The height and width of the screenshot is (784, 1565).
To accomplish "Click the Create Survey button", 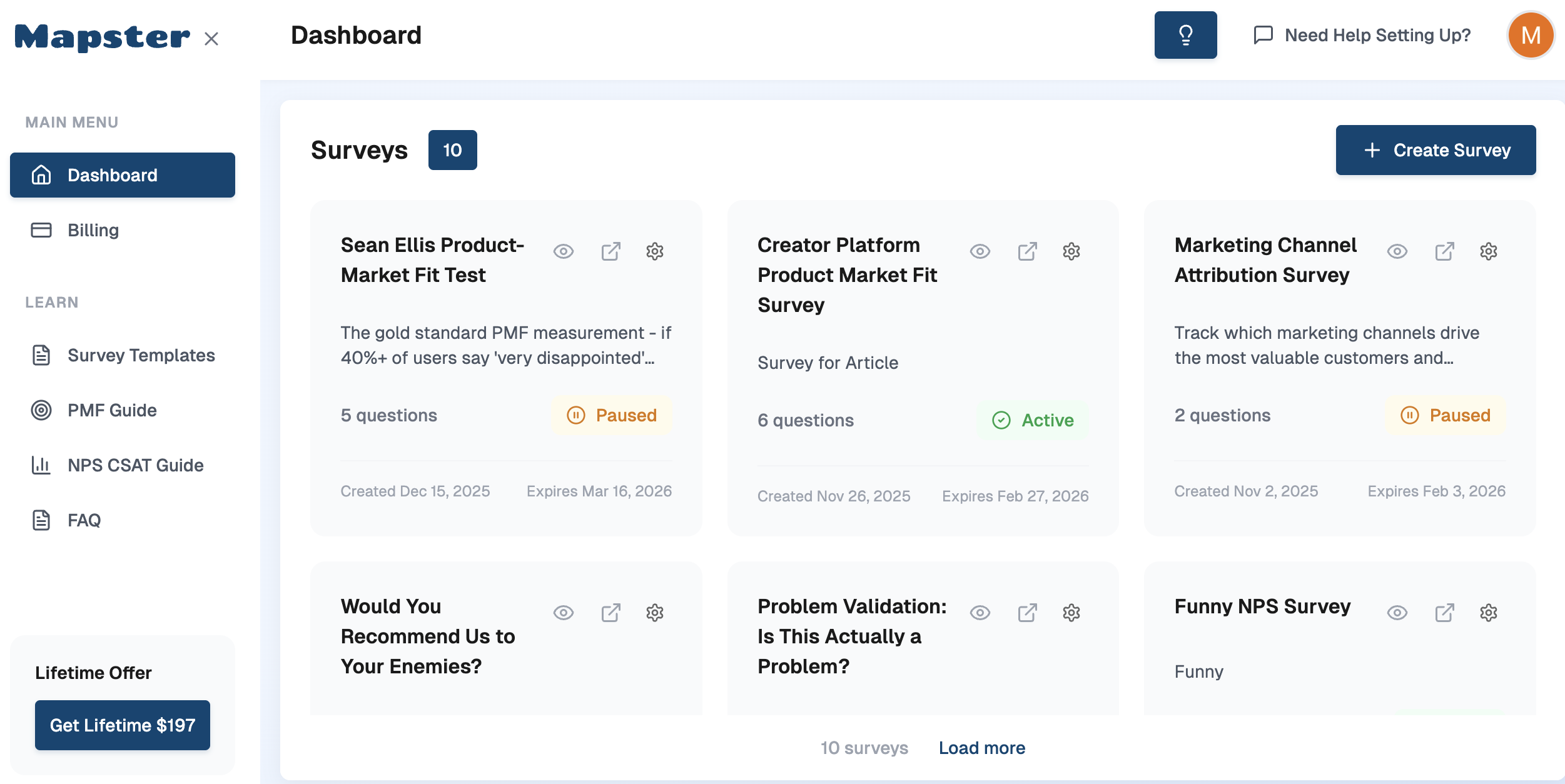I will click(x=1436, y=150).
